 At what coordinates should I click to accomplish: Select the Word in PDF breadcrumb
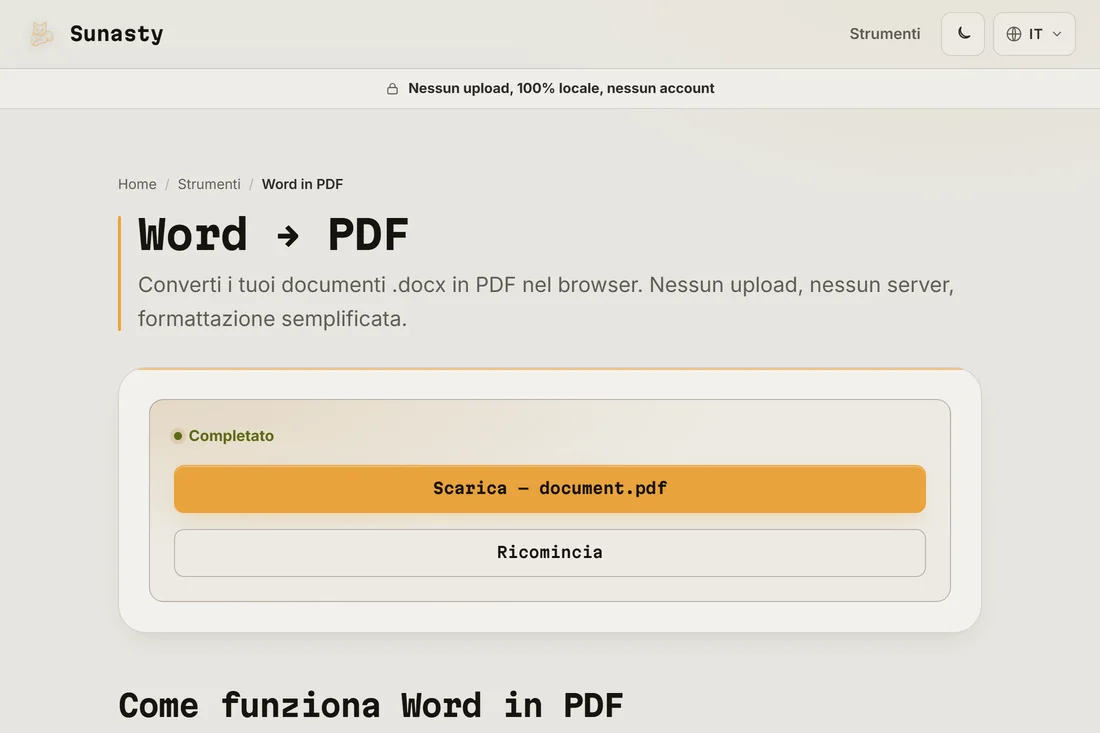302,184
